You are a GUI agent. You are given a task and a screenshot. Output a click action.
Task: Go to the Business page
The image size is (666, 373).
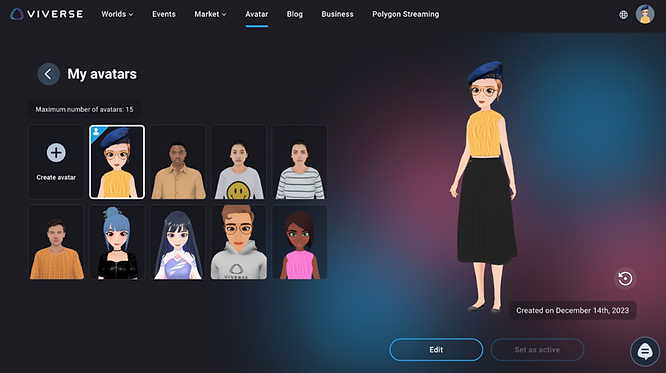pos(337,14)
